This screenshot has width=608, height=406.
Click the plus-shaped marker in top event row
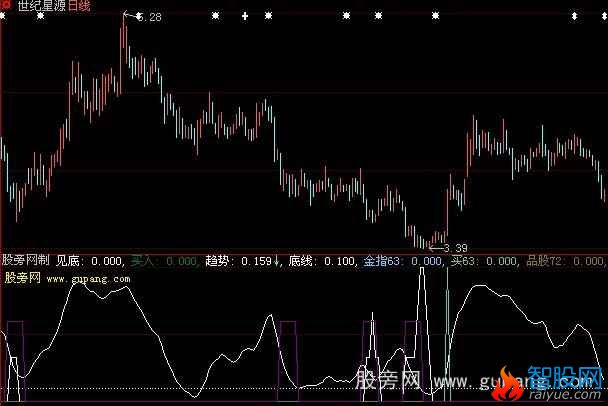pos(245,16)
